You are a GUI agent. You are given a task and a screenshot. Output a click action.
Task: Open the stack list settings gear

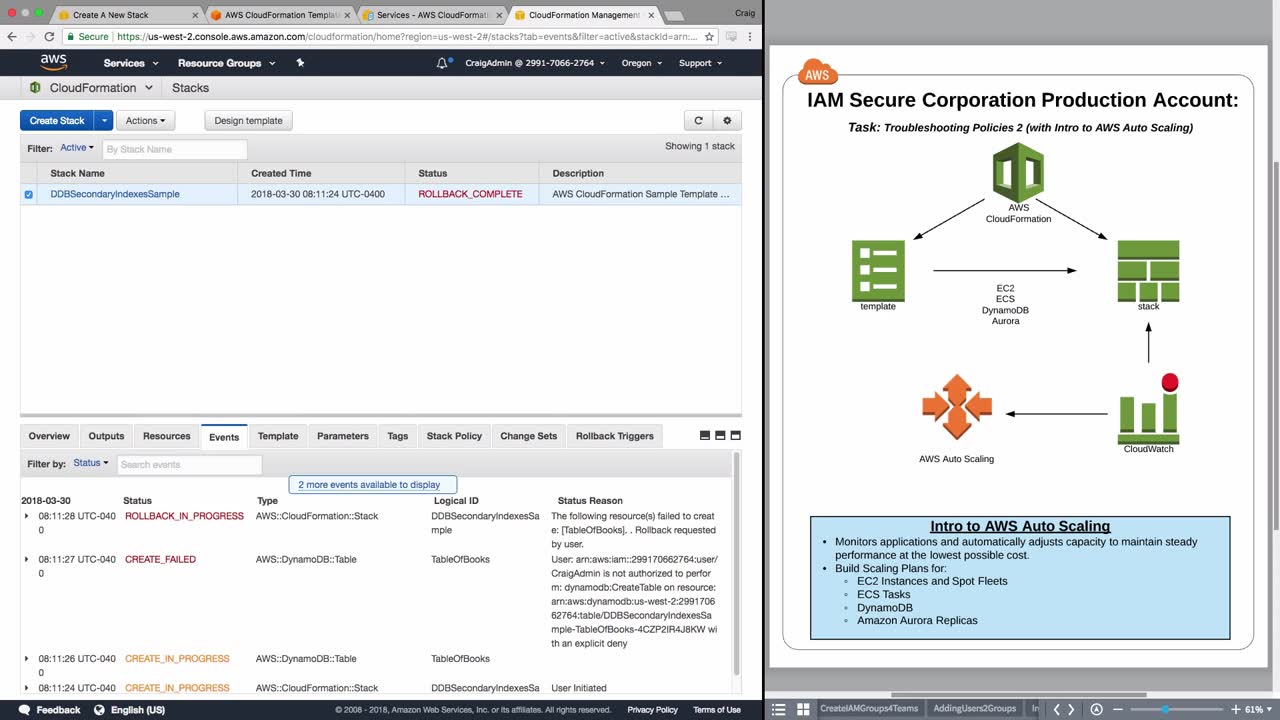(x=727, y=121)
